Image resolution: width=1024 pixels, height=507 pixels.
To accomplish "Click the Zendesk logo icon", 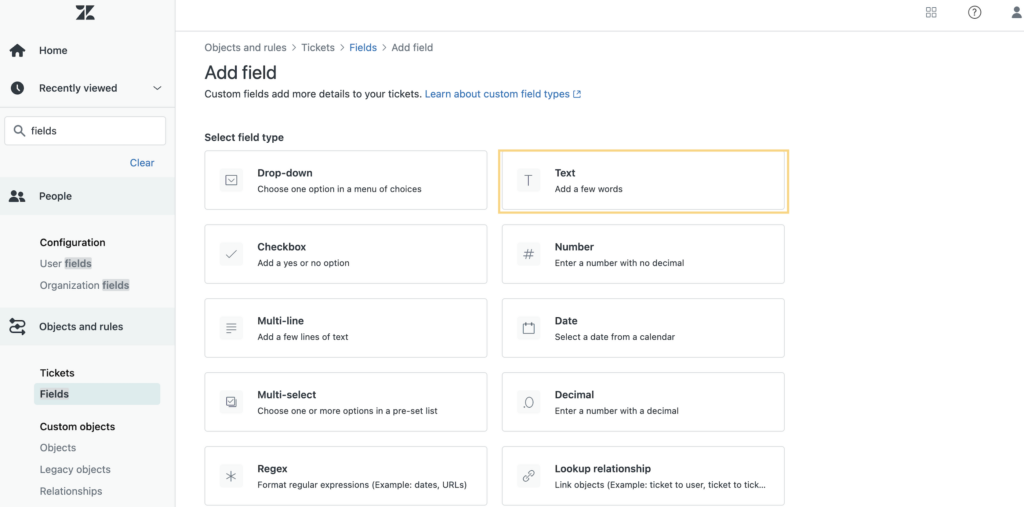I will [x=85, y=12].
